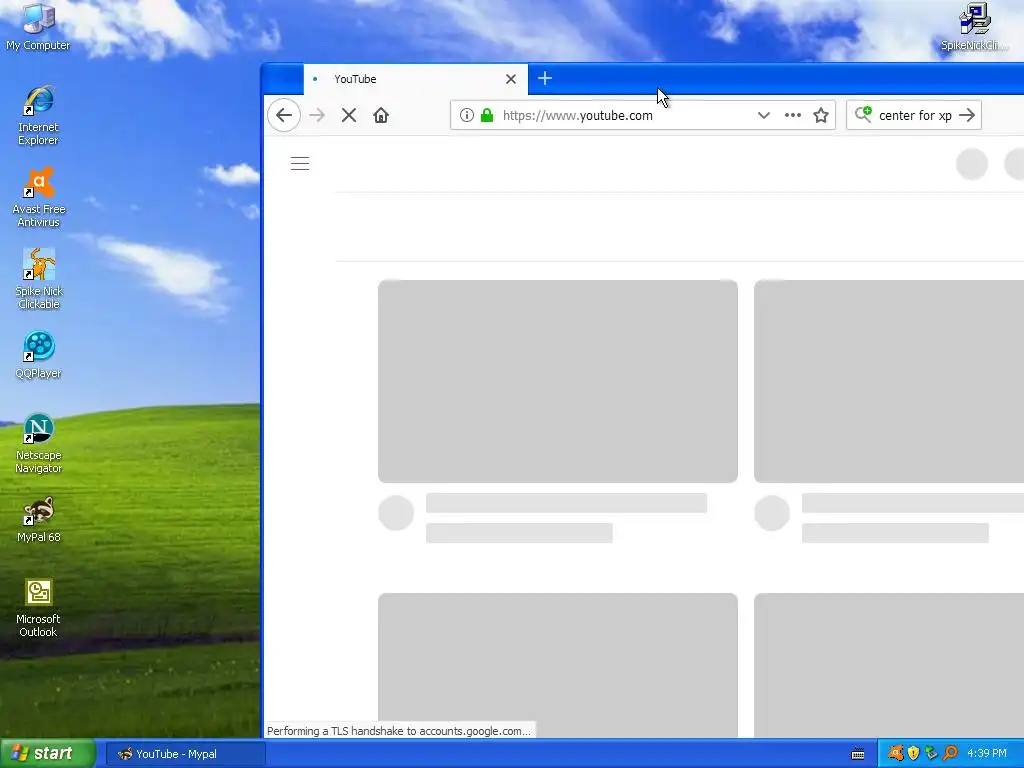Close the YouTube tab
The height and width of the screenshot is (768, 1024).
511,79
